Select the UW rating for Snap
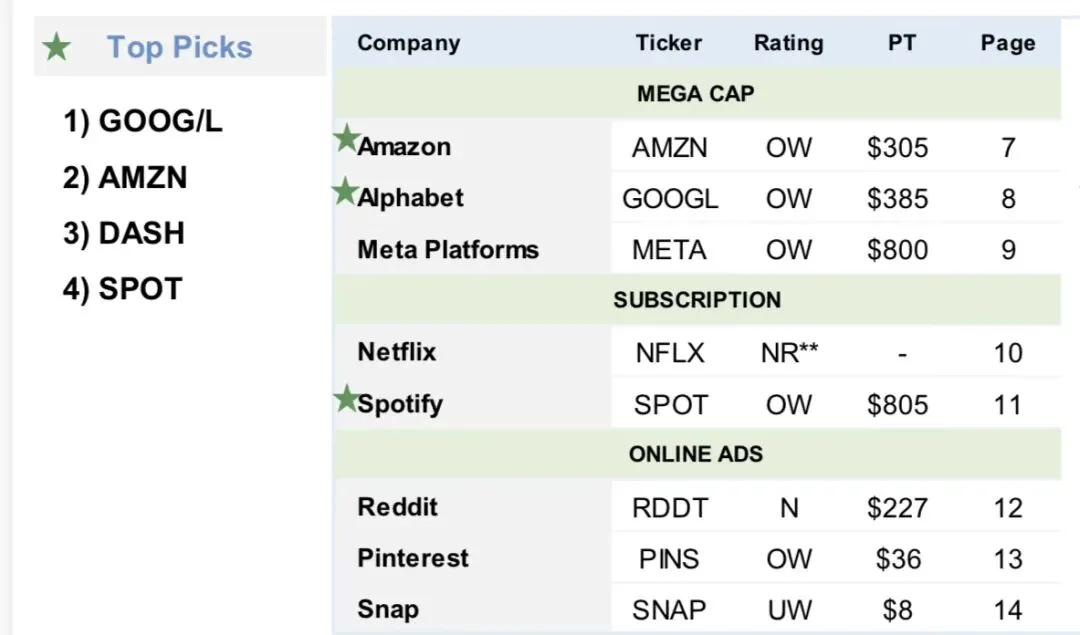The height and width of the screenshot is (635, 1080). pyautogui.click(x=789, y=610)
